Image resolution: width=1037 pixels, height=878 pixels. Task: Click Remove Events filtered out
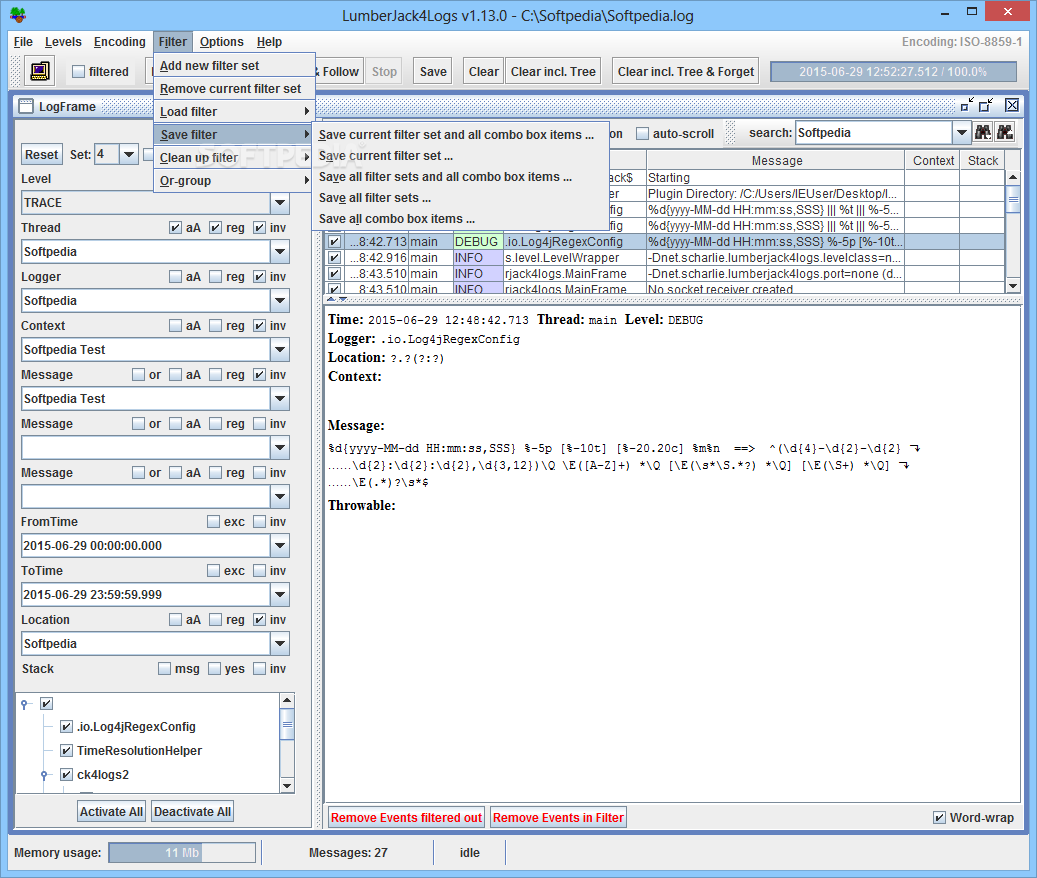406,818
